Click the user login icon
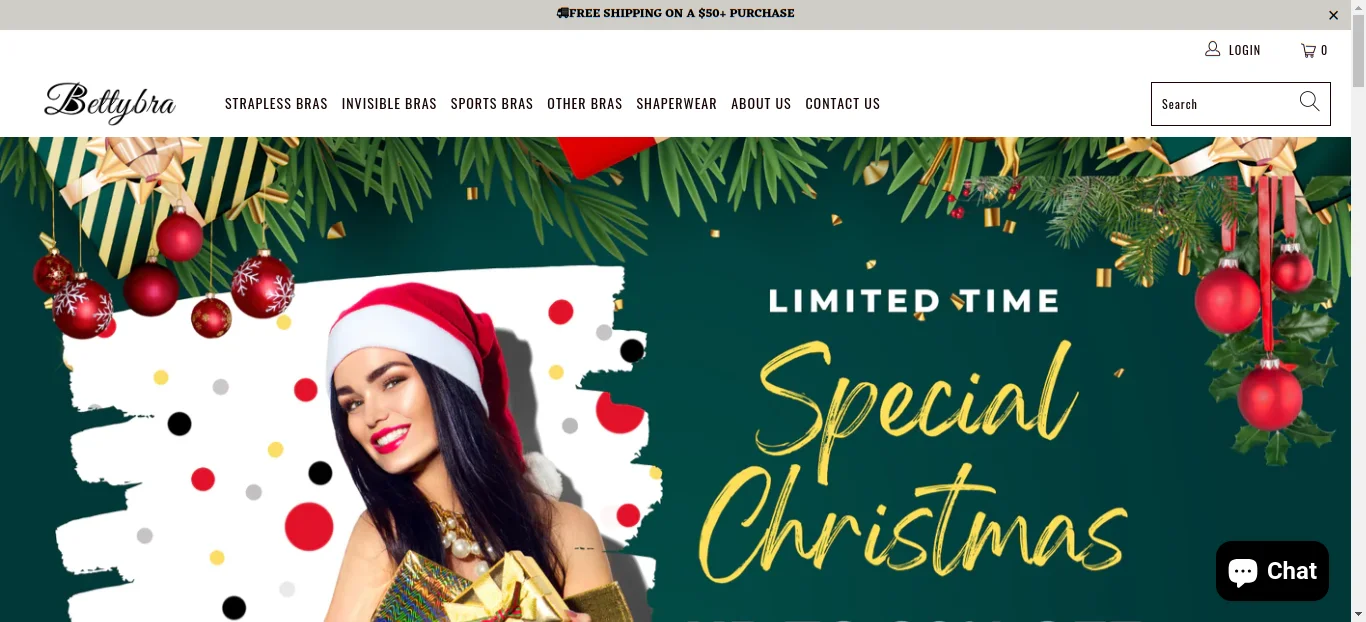 coord(1212,49)
